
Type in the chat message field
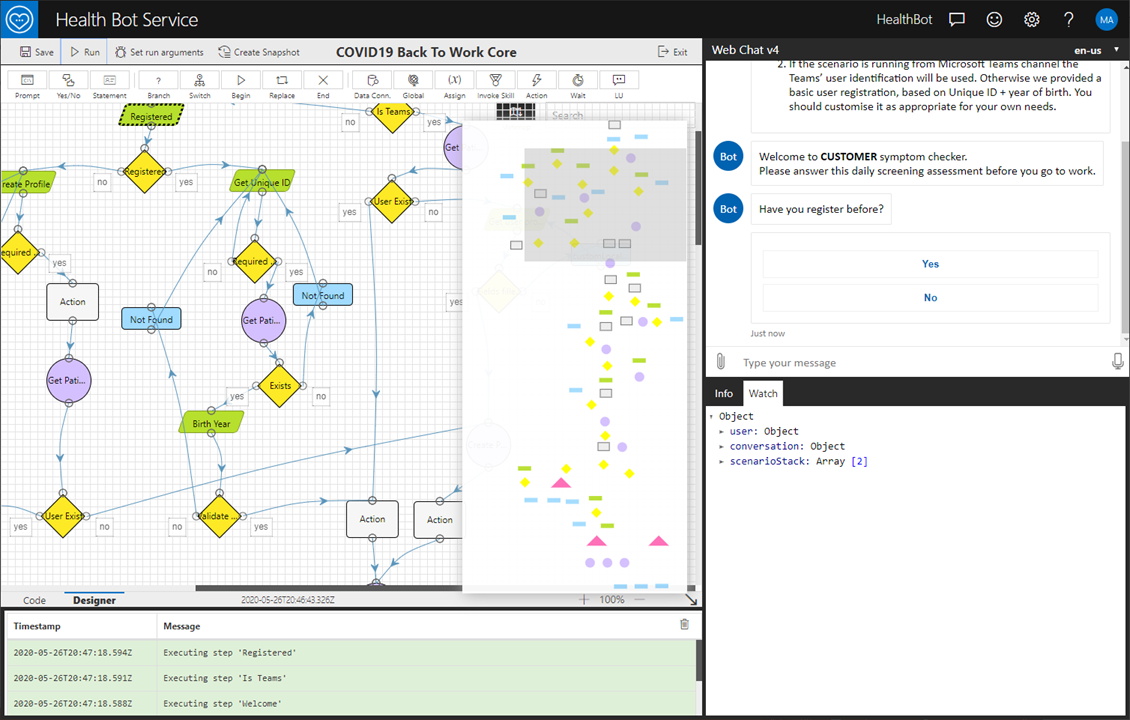[x=920, y=362]
